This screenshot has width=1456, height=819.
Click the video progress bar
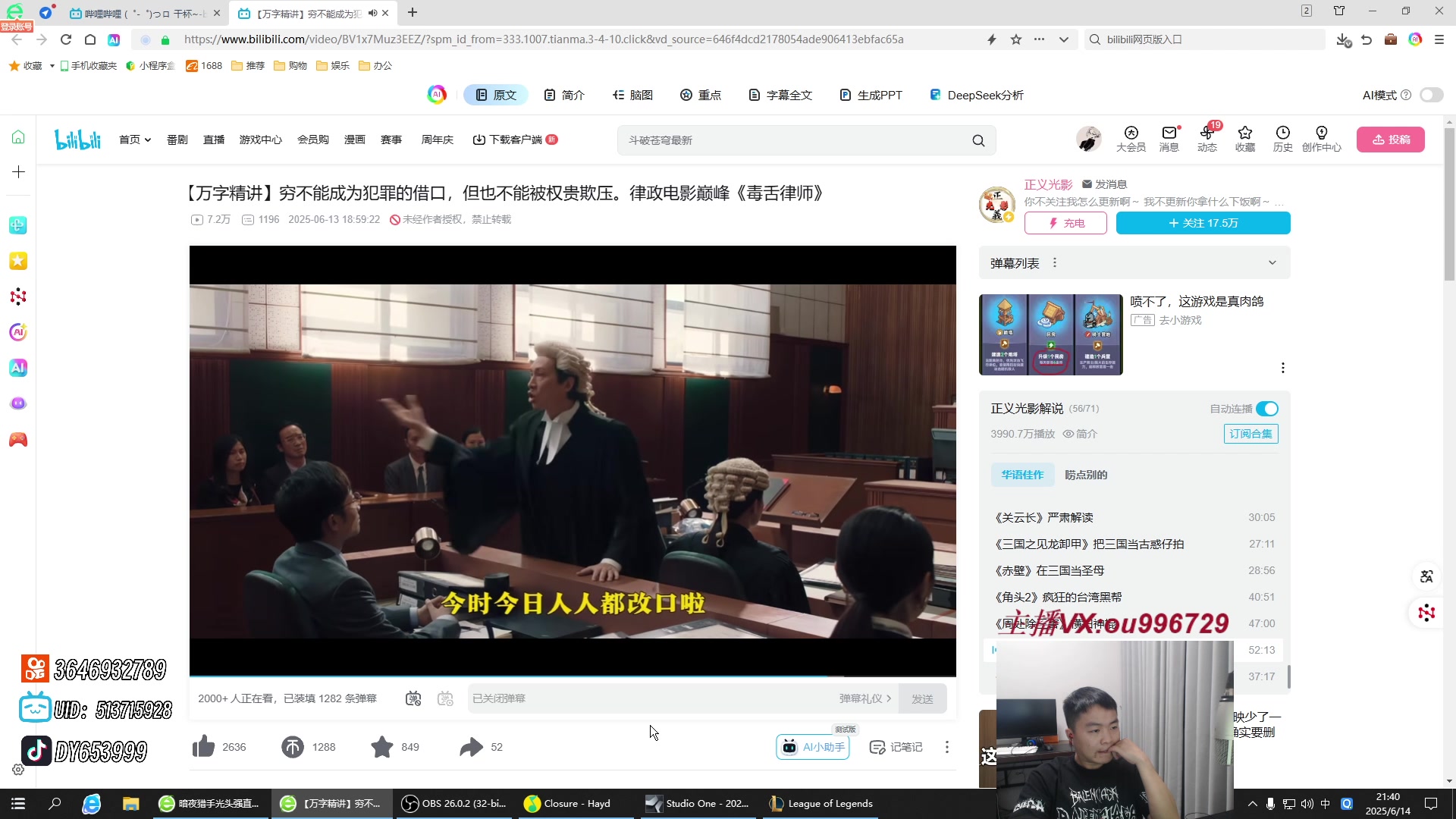[x=573, y=676]
